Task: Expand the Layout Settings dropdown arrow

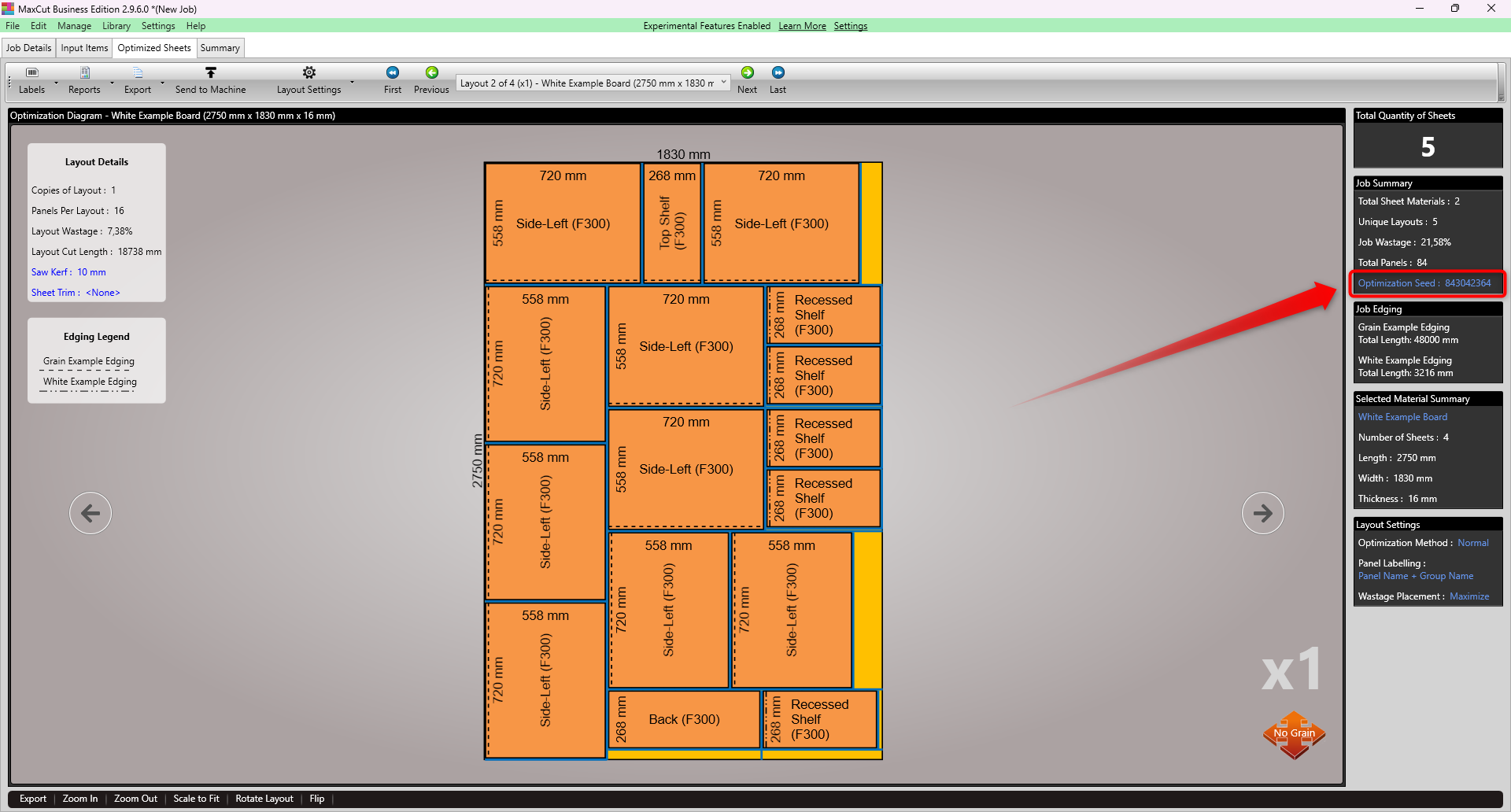Action: 352,83
